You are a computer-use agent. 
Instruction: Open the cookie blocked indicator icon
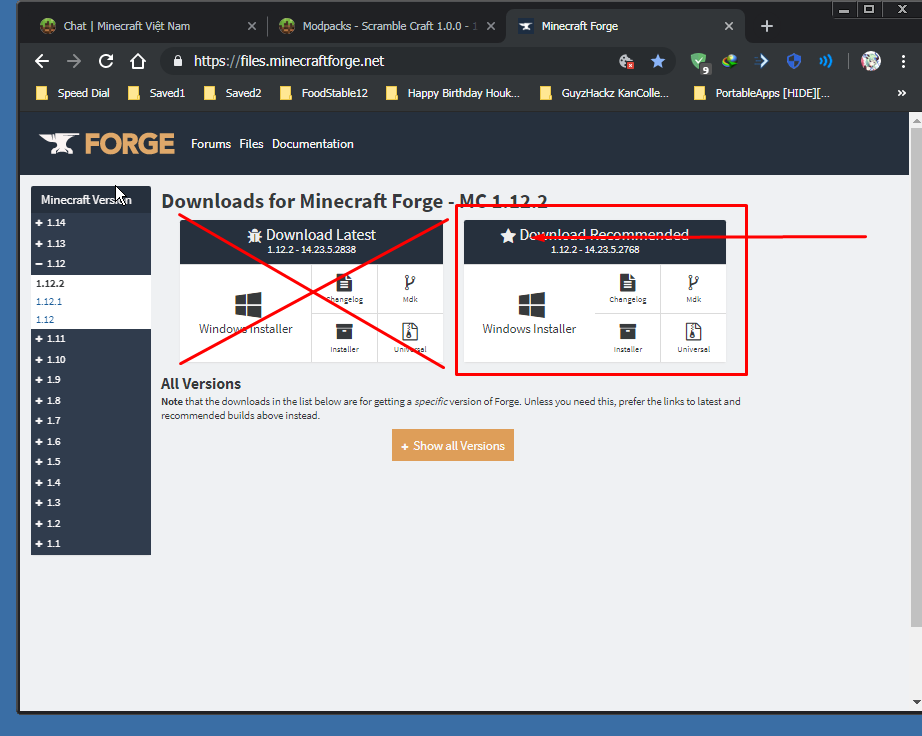[x=626, y=61]
